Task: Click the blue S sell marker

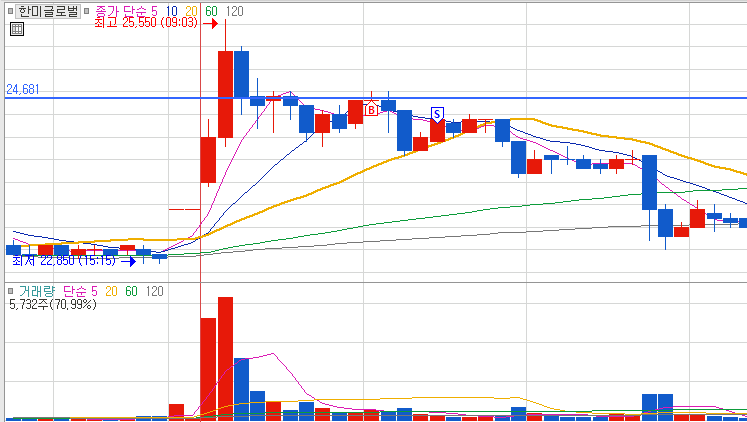Action: point(437,114)
